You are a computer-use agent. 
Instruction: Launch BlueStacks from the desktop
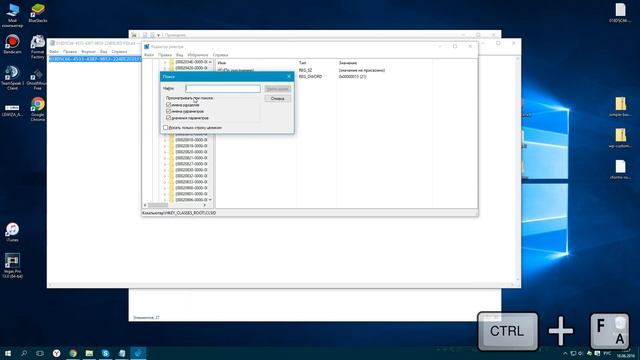coord(38,13)
